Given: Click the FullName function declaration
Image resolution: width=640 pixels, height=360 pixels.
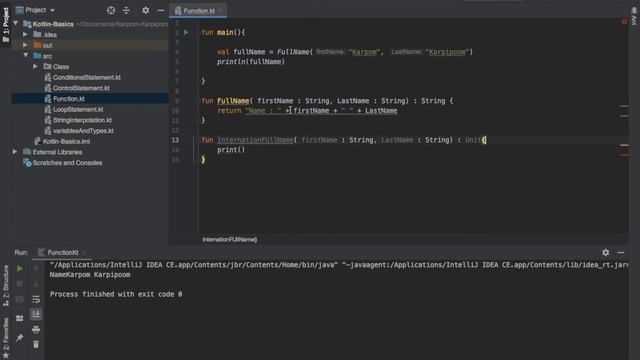Looking at the screenshot, I should tap(233, 101).
